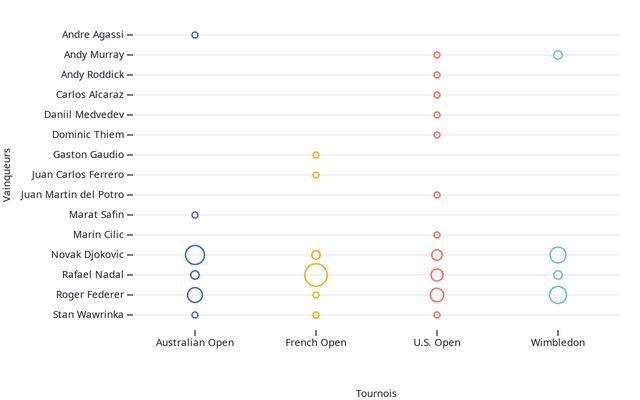Click Rafael Nadal's Australian Open bubble
The height and width of the screenshot is (400, 640).
(x=195, y=275)
